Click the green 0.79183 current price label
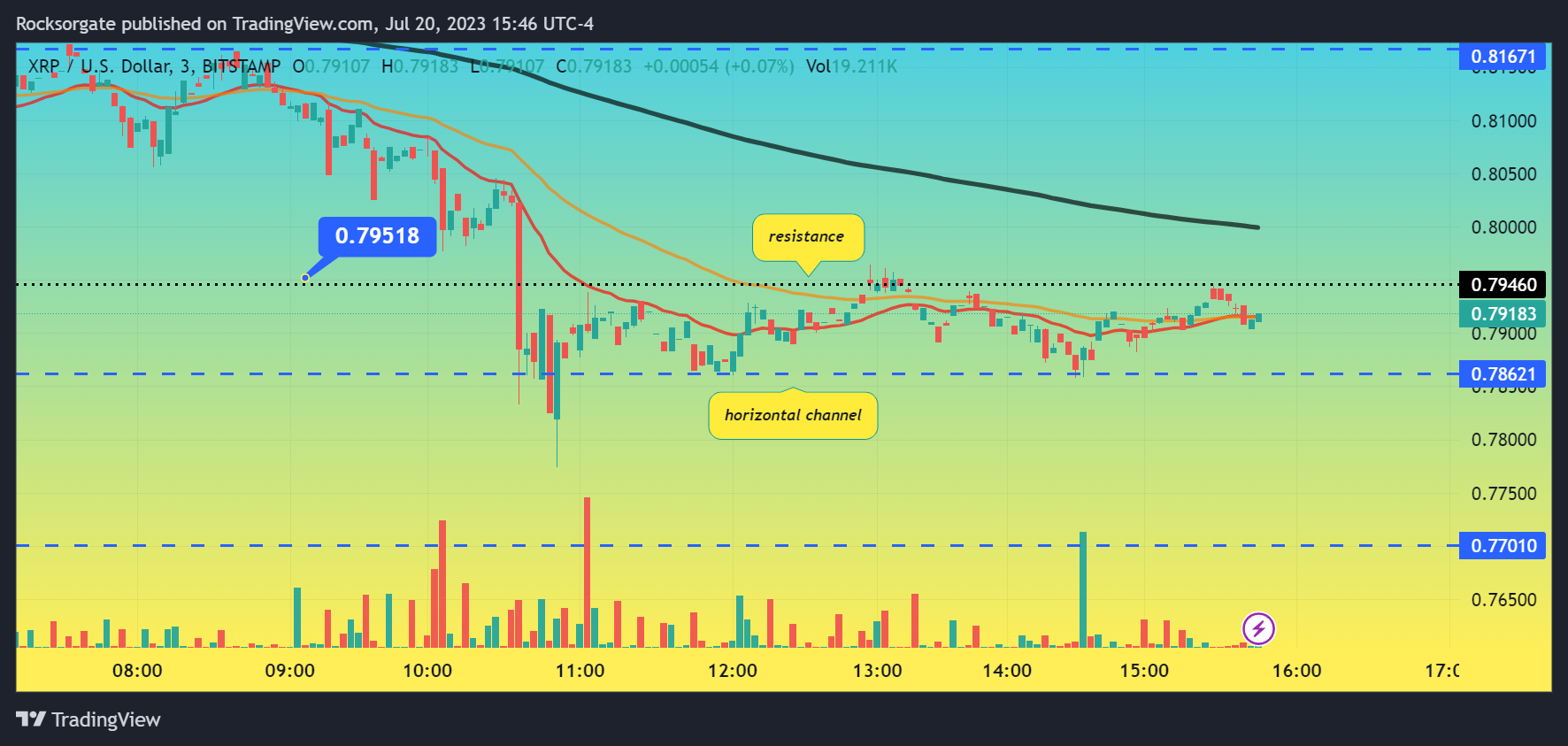 [1503, 313]
